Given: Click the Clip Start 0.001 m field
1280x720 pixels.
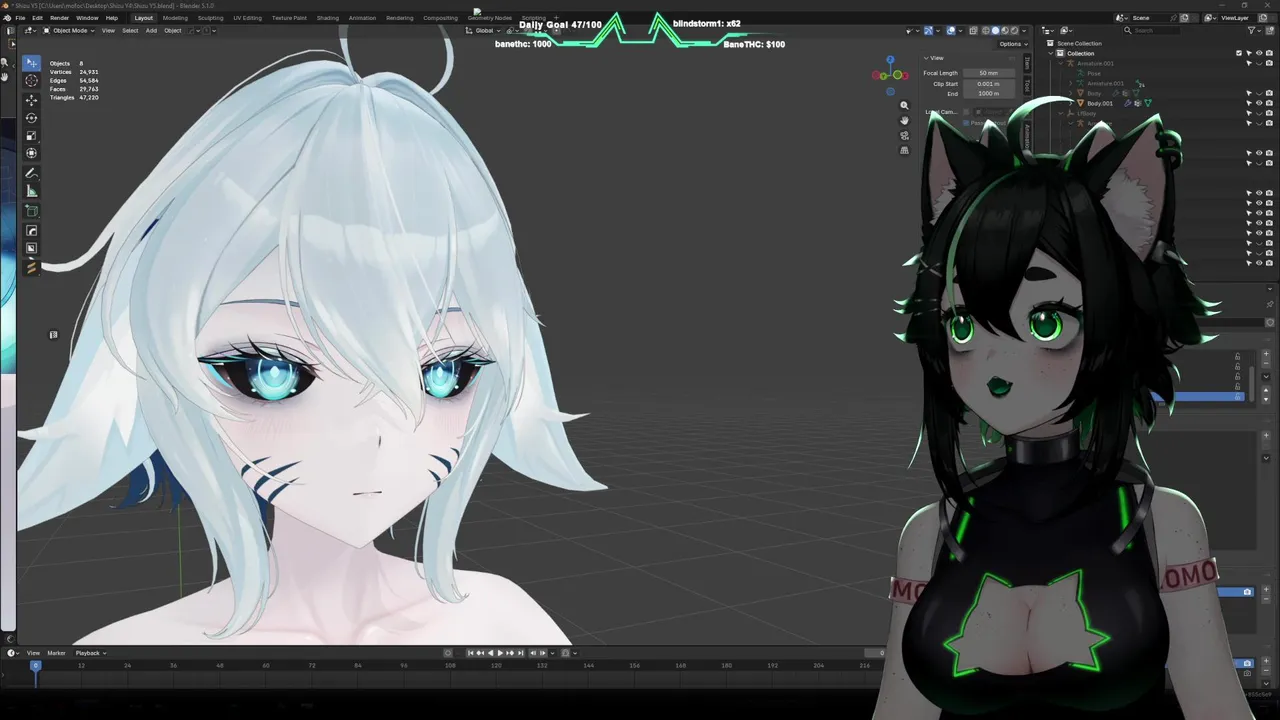Looking at the screenshot, I should pos(989,84).
